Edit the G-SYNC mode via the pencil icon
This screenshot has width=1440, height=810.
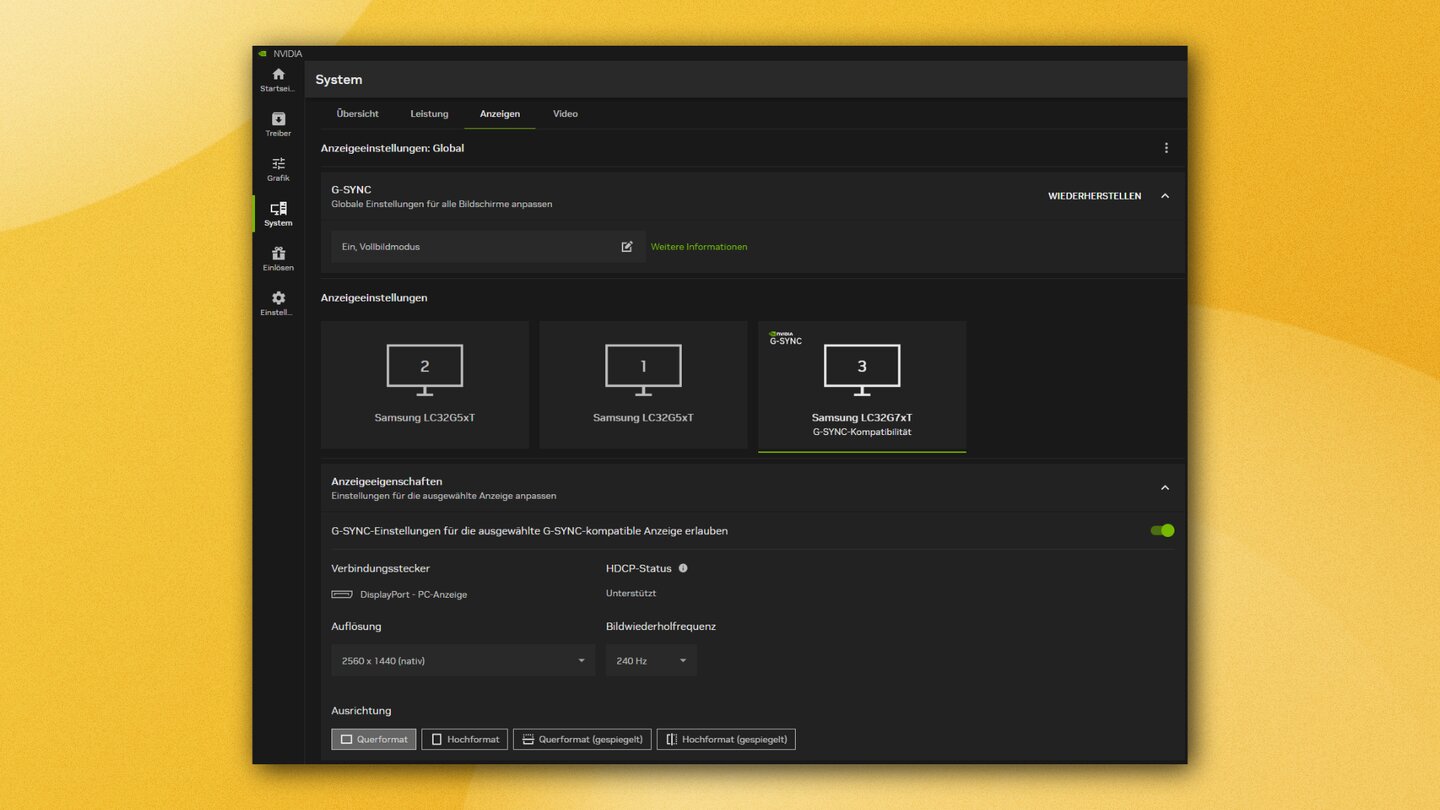tap(627, 246)
